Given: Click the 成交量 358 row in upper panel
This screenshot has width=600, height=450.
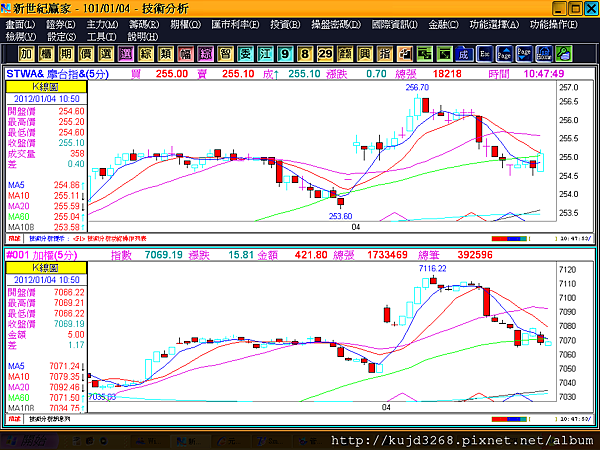Looking at the screenshot, I should point(46,154).
